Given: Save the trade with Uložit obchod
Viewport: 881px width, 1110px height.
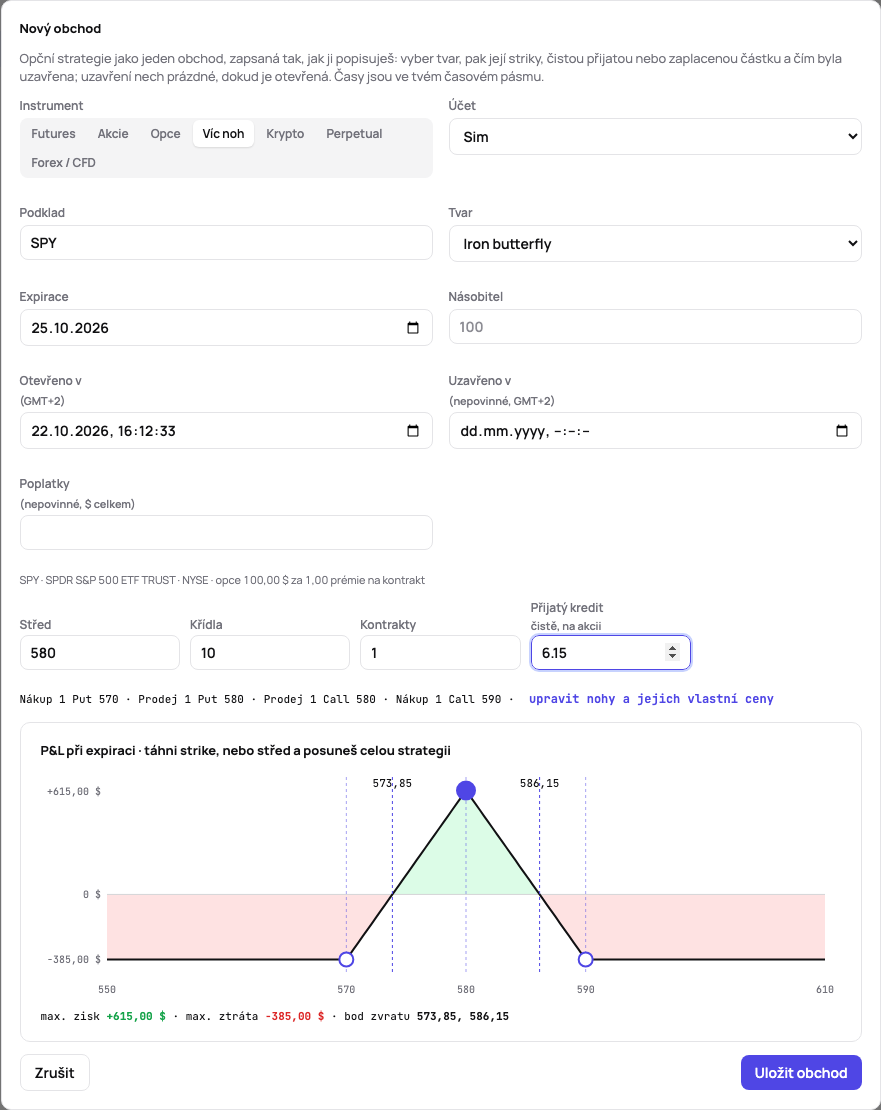Looking at the screenshot, I should pos(801,1073).
